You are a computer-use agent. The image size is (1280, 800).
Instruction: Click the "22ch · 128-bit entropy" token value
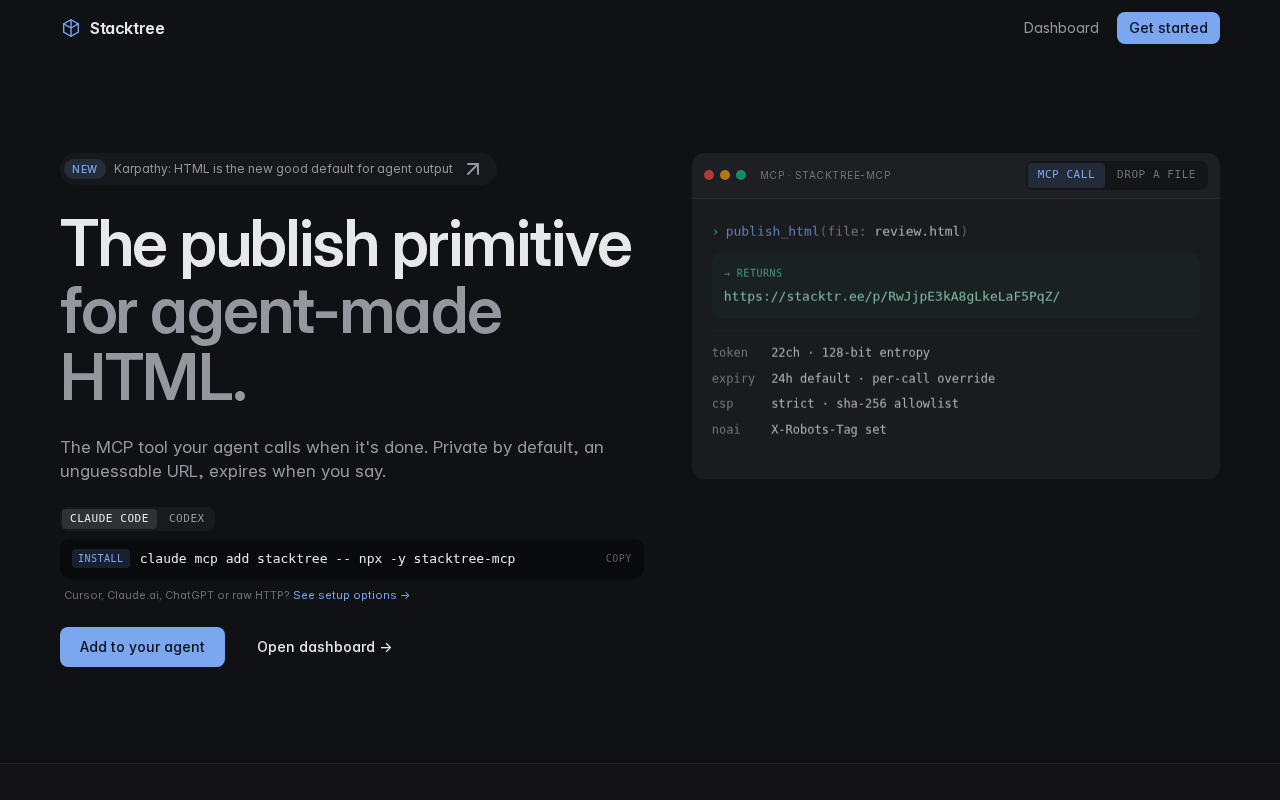pyautogui.click(x=851, y=353)
